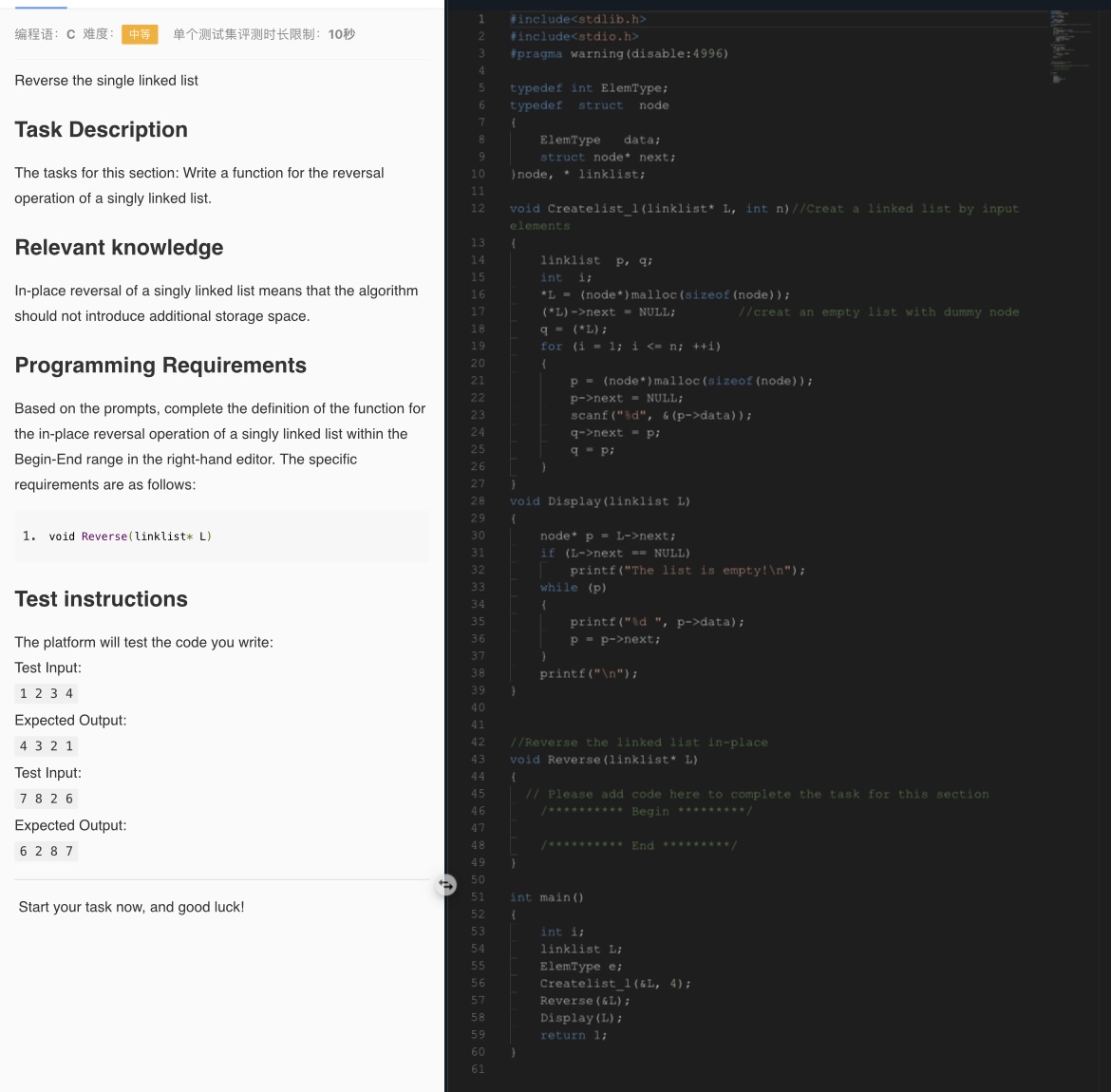Click the double-arrow panel divider icon
Viewport: 1111px width, 1092px height.
445,884
